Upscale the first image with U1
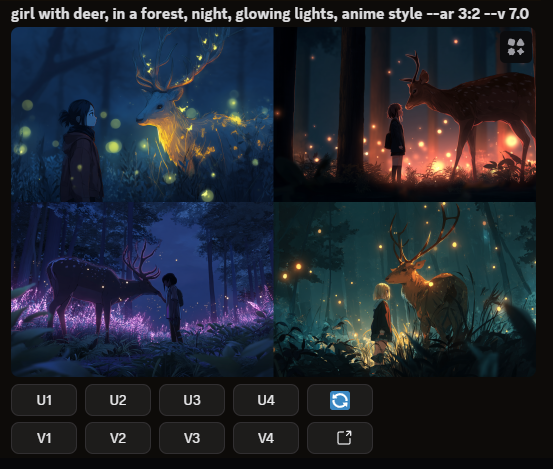This screenshot has width=553, height=469. pyautogui.click(x=44, y=400)
